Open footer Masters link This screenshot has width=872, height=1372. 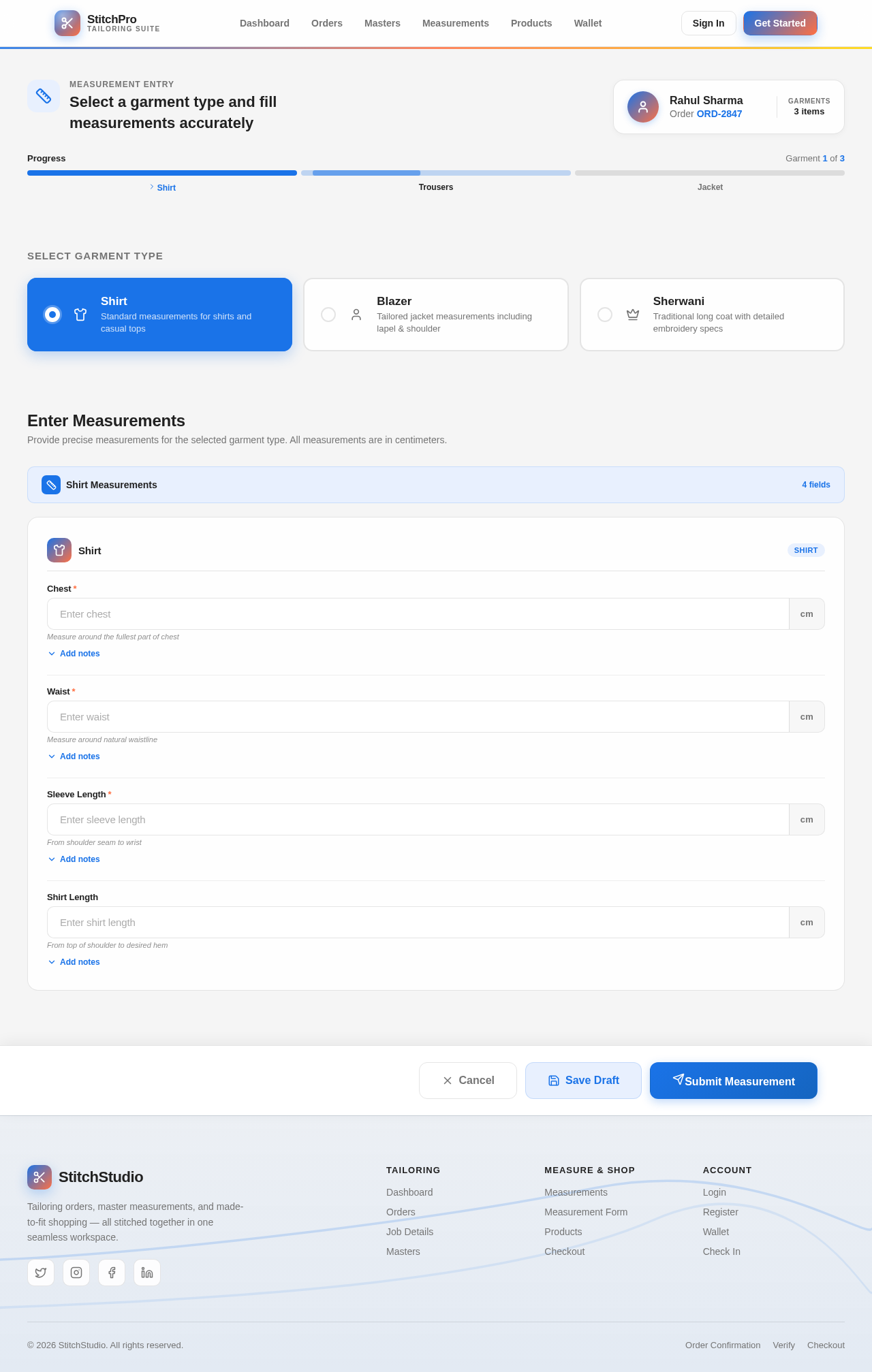click(x=403, y=1251)
